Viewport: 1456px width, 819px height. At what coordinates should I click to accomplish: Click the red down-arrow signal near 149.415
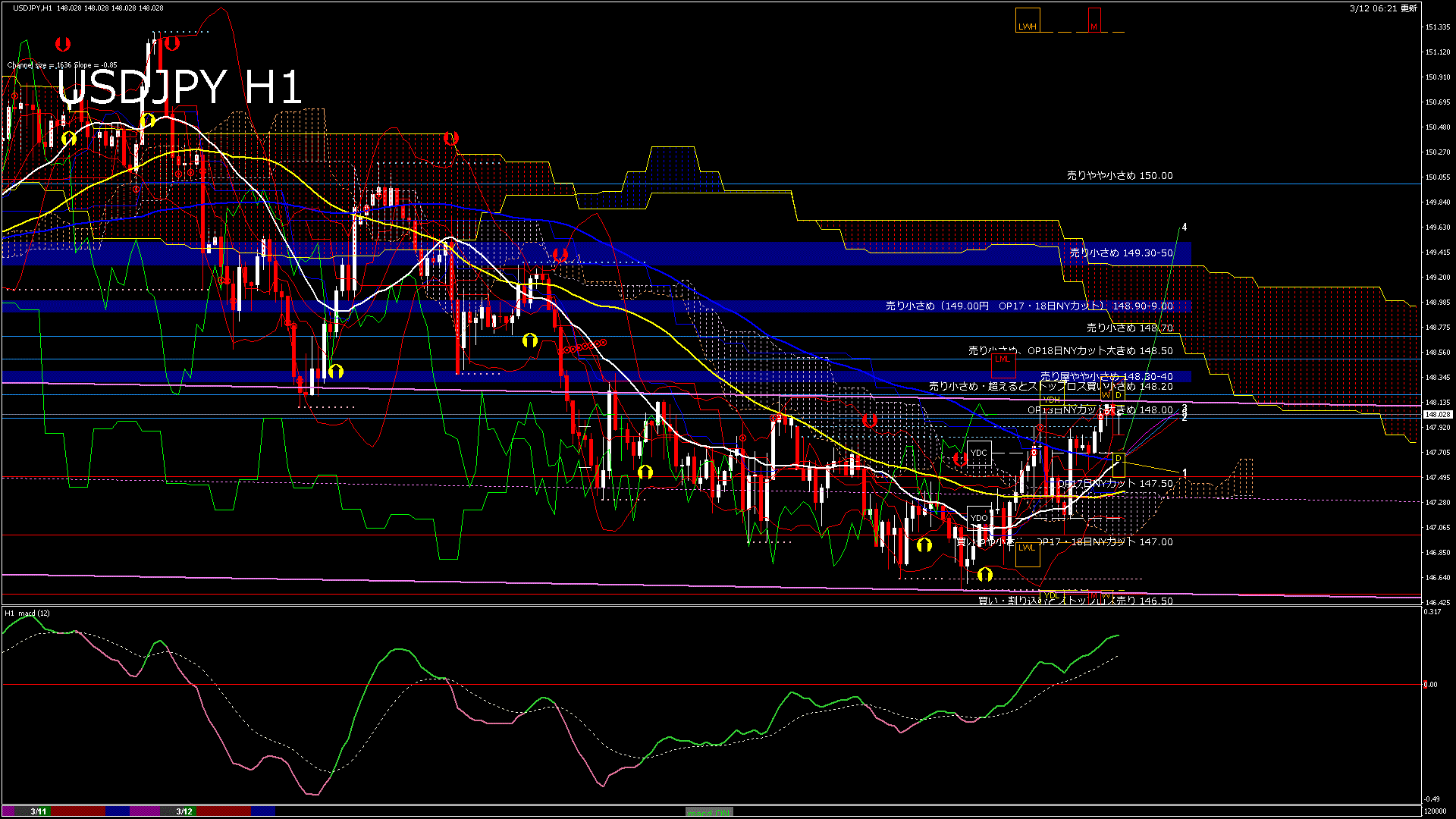pos(560,254)
